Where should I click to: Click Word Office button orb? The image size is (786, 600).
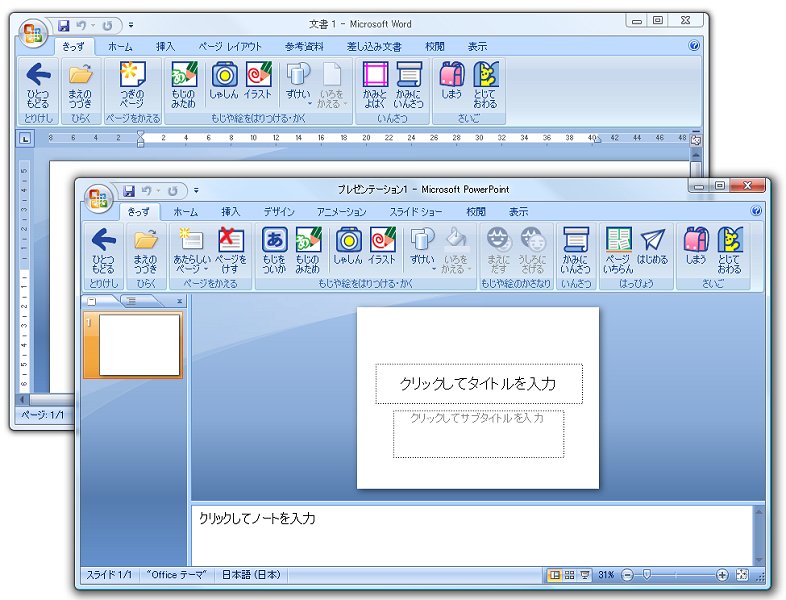[34, 33]
